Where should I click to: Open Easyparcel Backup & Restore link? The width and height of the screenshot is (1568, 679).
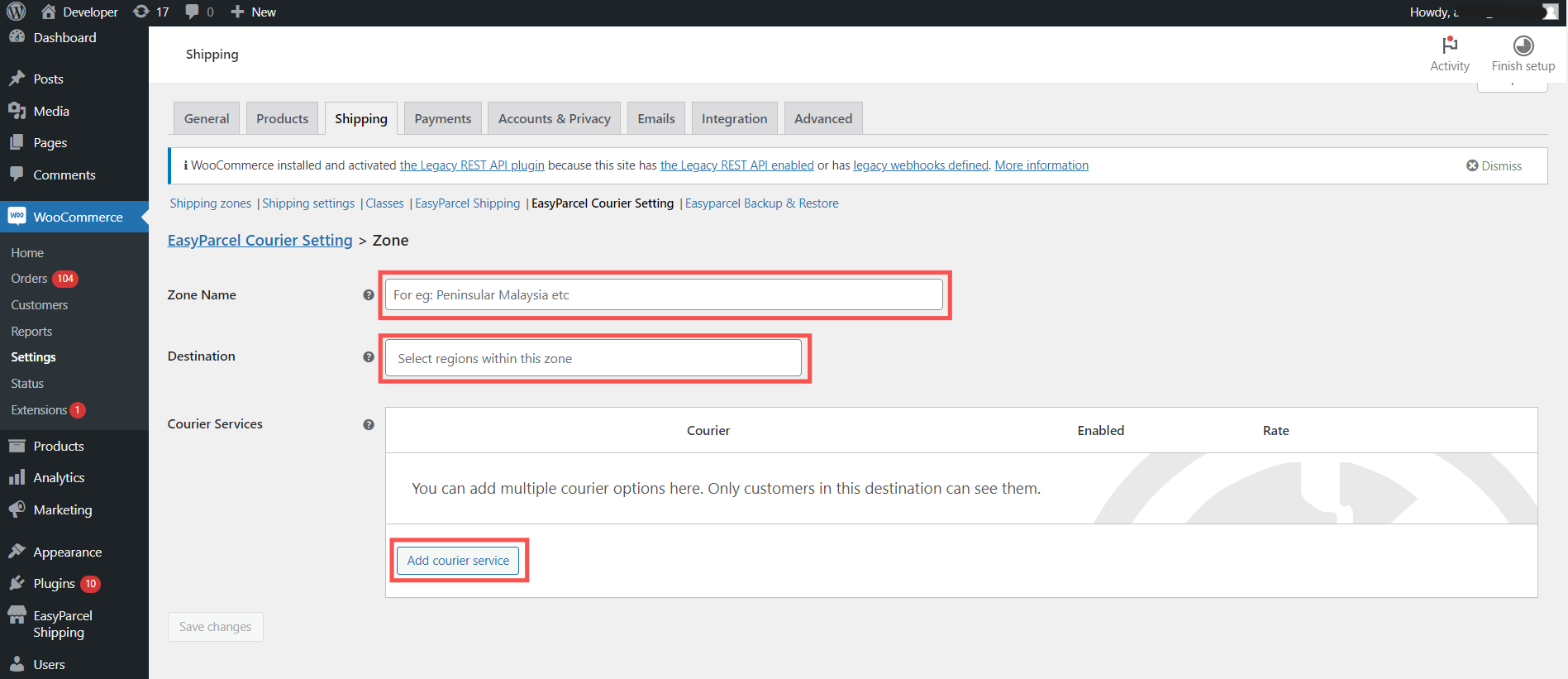pos(762,203)
